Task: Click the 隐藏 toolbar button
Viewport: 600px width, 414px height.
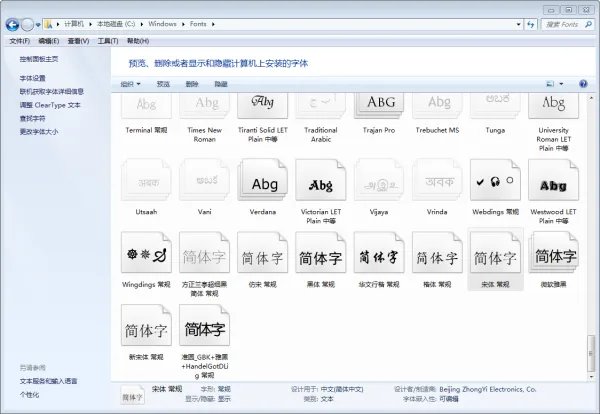Action: (x=221, y=84)
